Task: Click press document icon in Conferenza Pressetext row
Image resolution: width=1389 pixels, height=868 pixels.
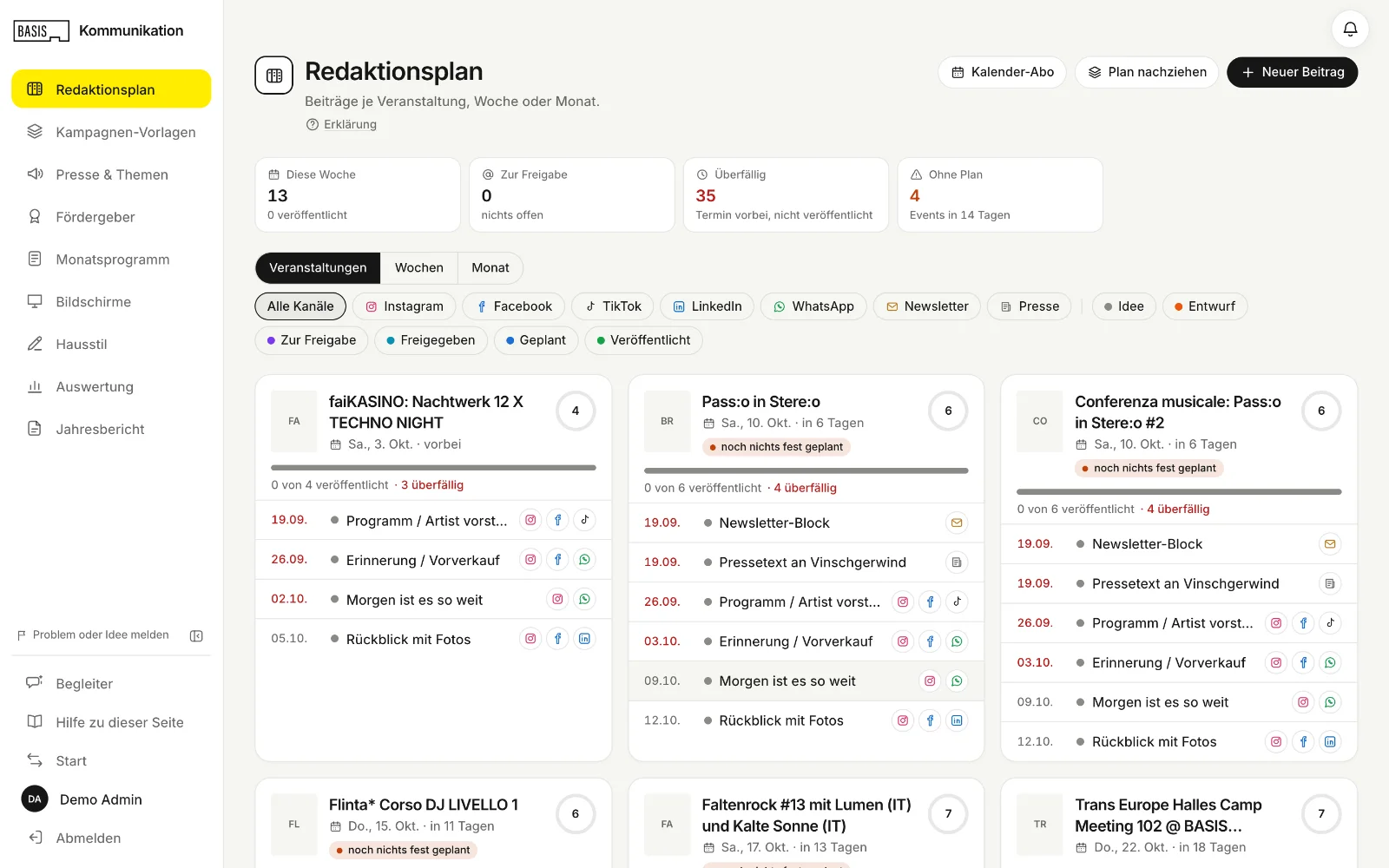Action: click(x=1330, y=583)
